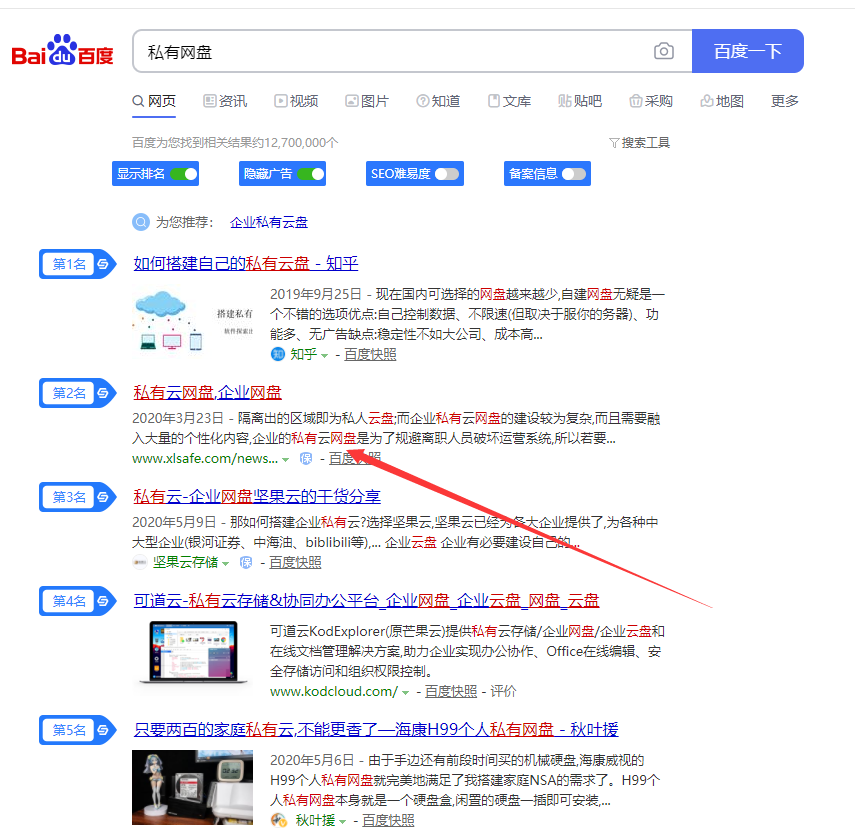Click the 为您推荐 search icon

141,222
